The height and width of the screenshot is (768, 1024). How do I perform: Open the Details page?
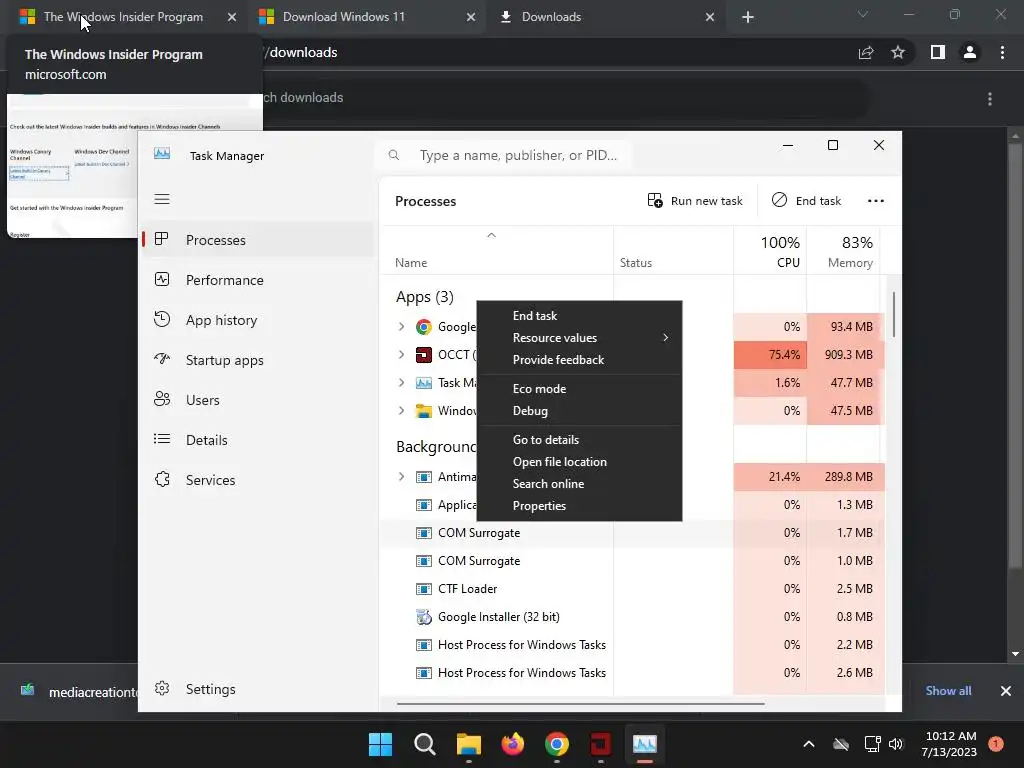point(258,440)
